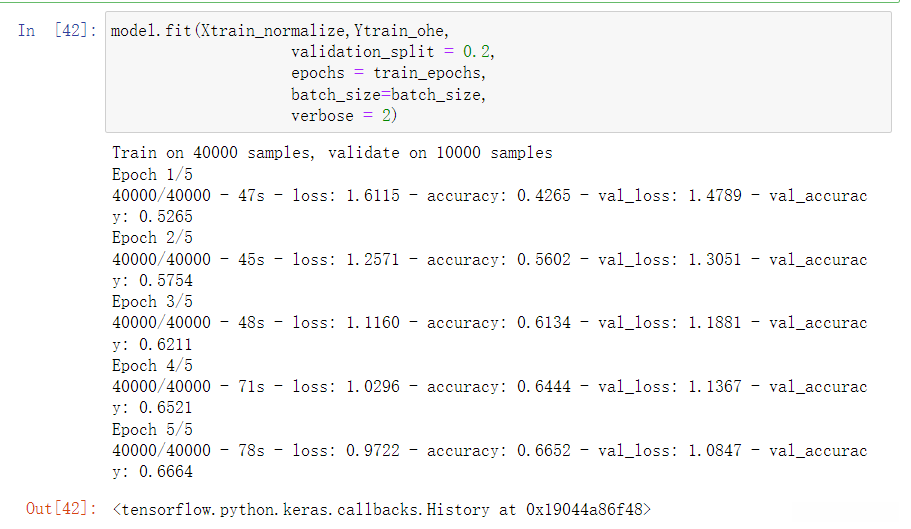Click the keras History object result text
Image resolution: width=911 pixels, height=529 pixels.
pos(381,509)
